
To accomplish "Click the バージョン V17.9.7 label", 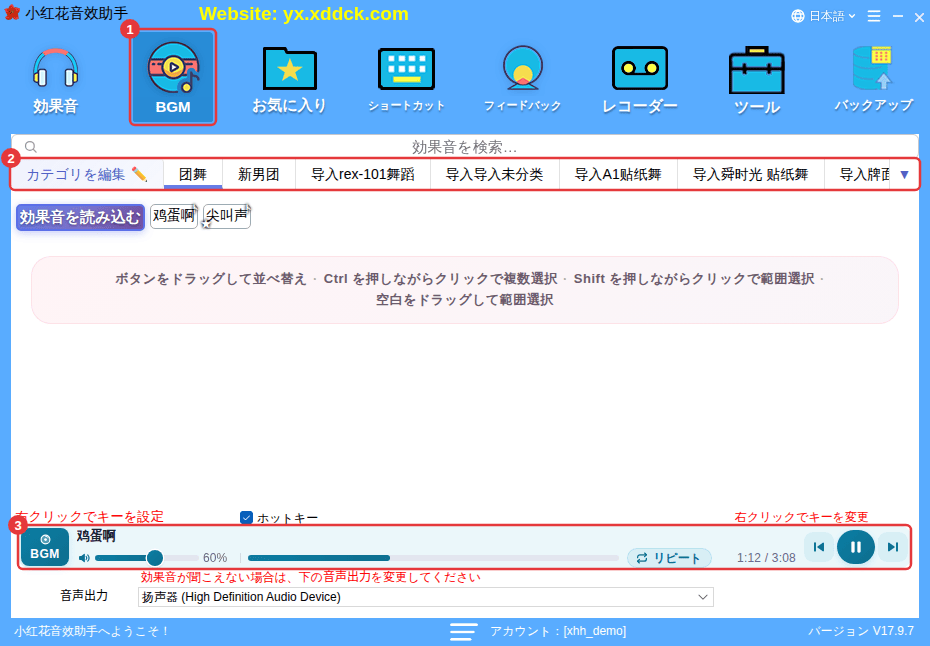I will tap(861, 631).
